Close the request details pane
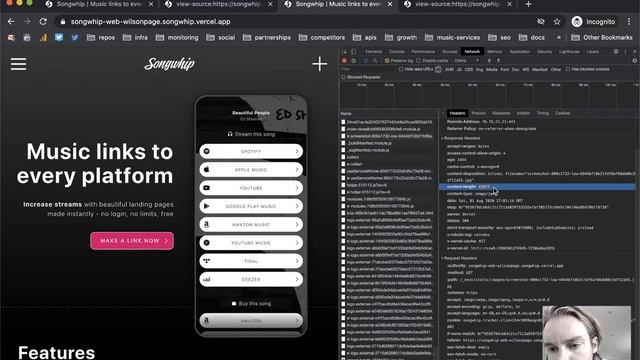Screen dimensions: 640x360 pyautogui.click(x=443, y=113)
